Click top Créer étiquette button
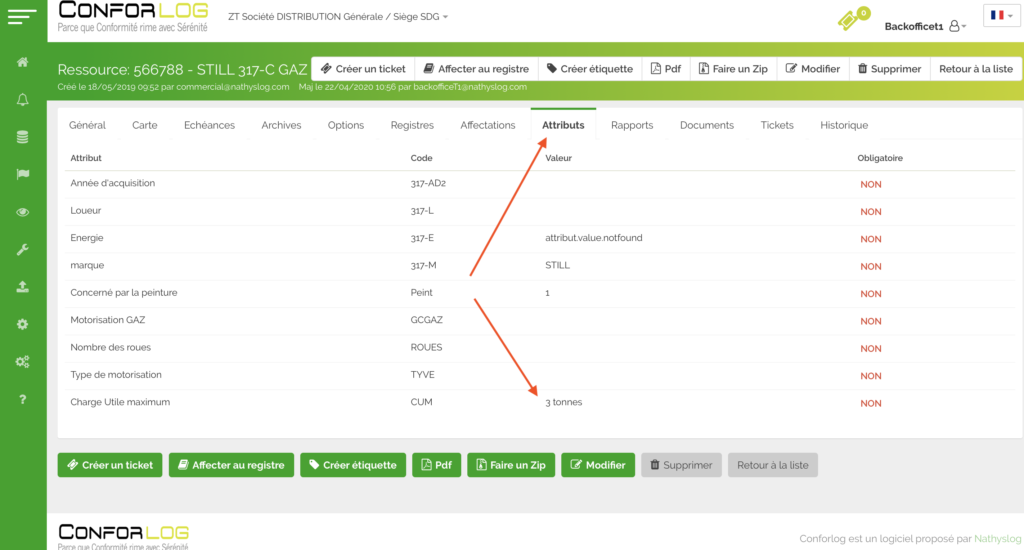The width and height of the screenshot is (1024, 550). click(x=589, y=69)
